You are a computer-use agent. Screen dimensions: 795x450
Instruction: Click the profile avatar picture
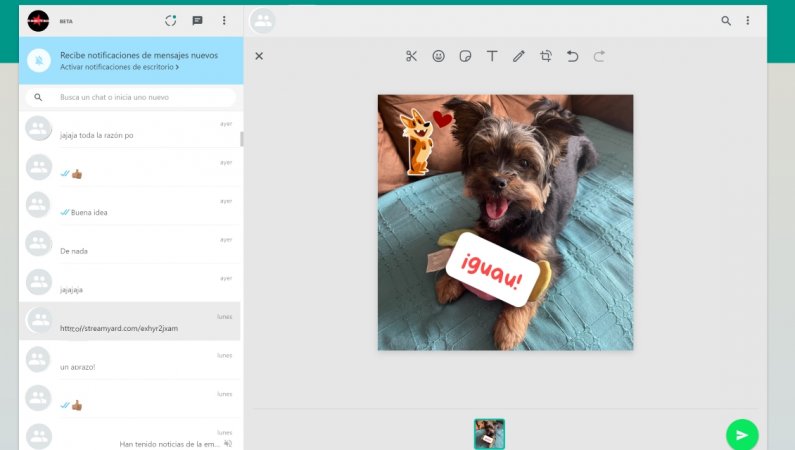click(x=38, y=21)
